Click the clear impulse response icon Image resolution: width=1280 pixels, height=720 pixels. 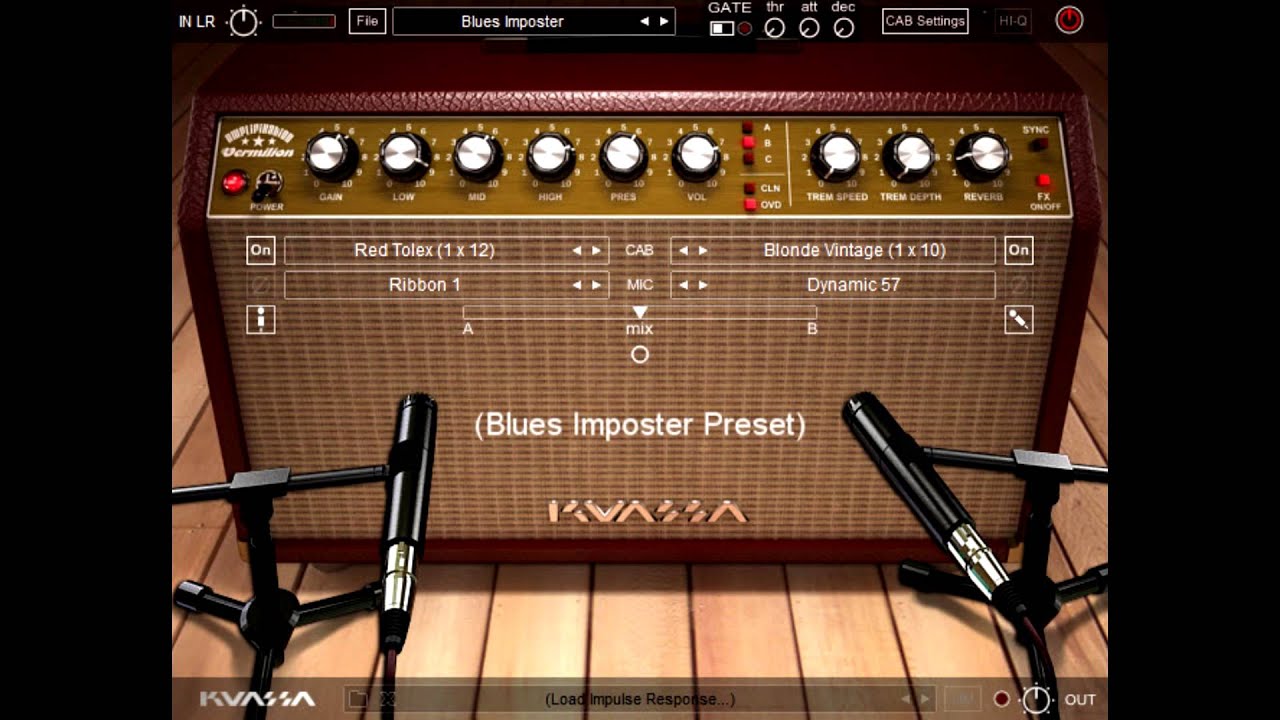[x=387, y=699]
